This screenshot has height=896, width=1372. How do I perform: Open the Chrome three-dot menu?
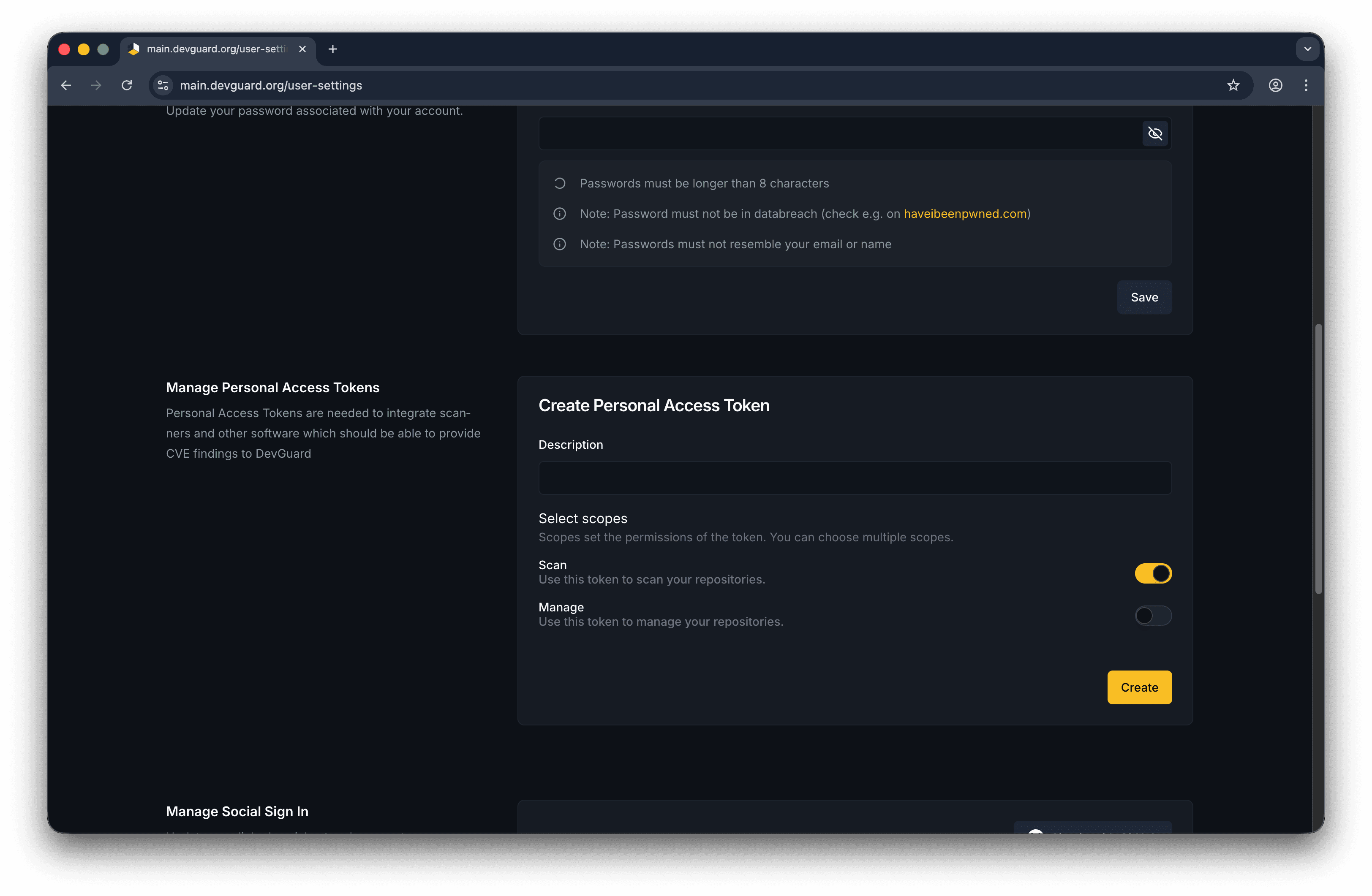tap(1306, 85)
